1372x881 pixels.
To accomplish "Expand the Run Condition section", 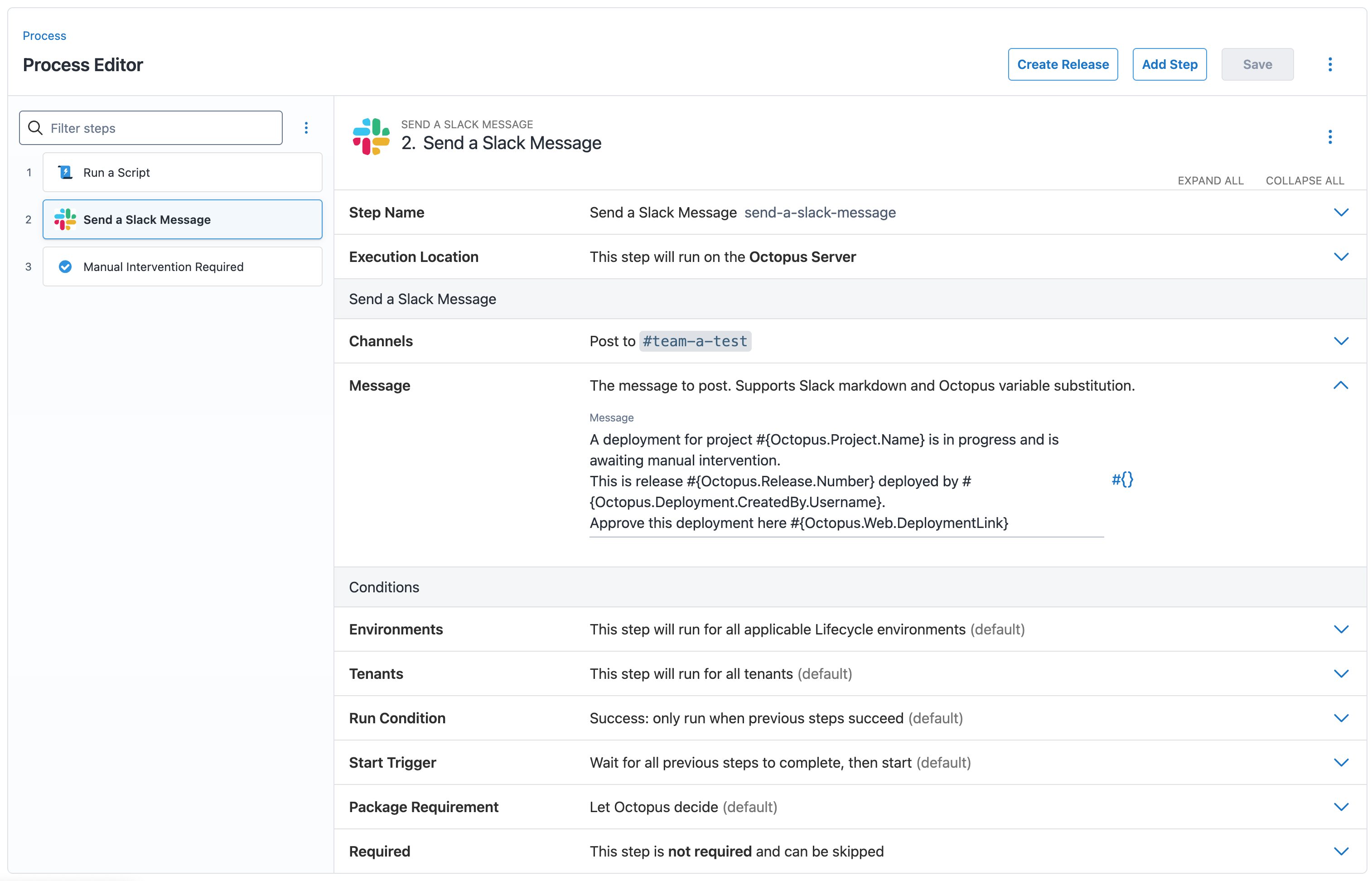I will [x=1341, y=718].
